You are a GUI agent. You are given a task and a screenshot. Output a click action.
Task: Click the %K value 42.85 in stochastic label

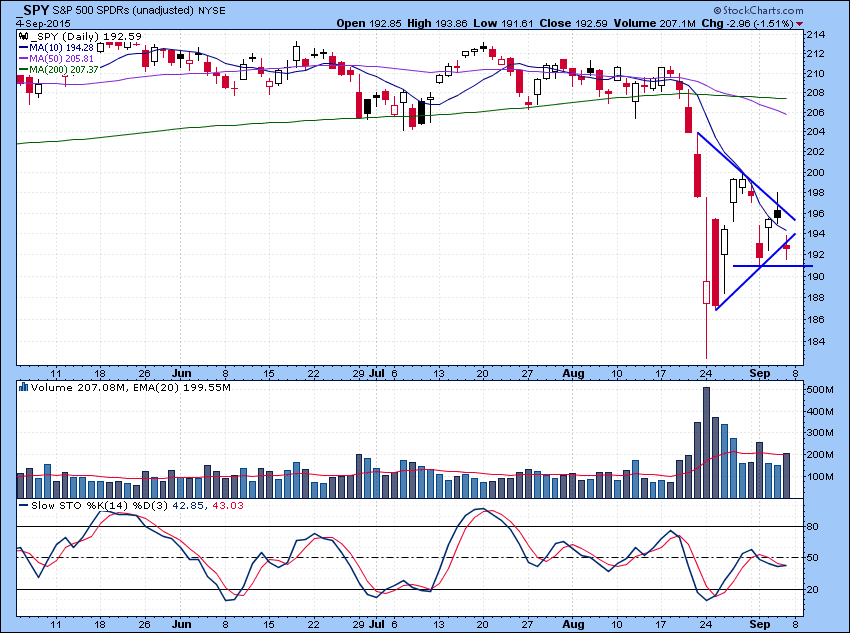188,505
